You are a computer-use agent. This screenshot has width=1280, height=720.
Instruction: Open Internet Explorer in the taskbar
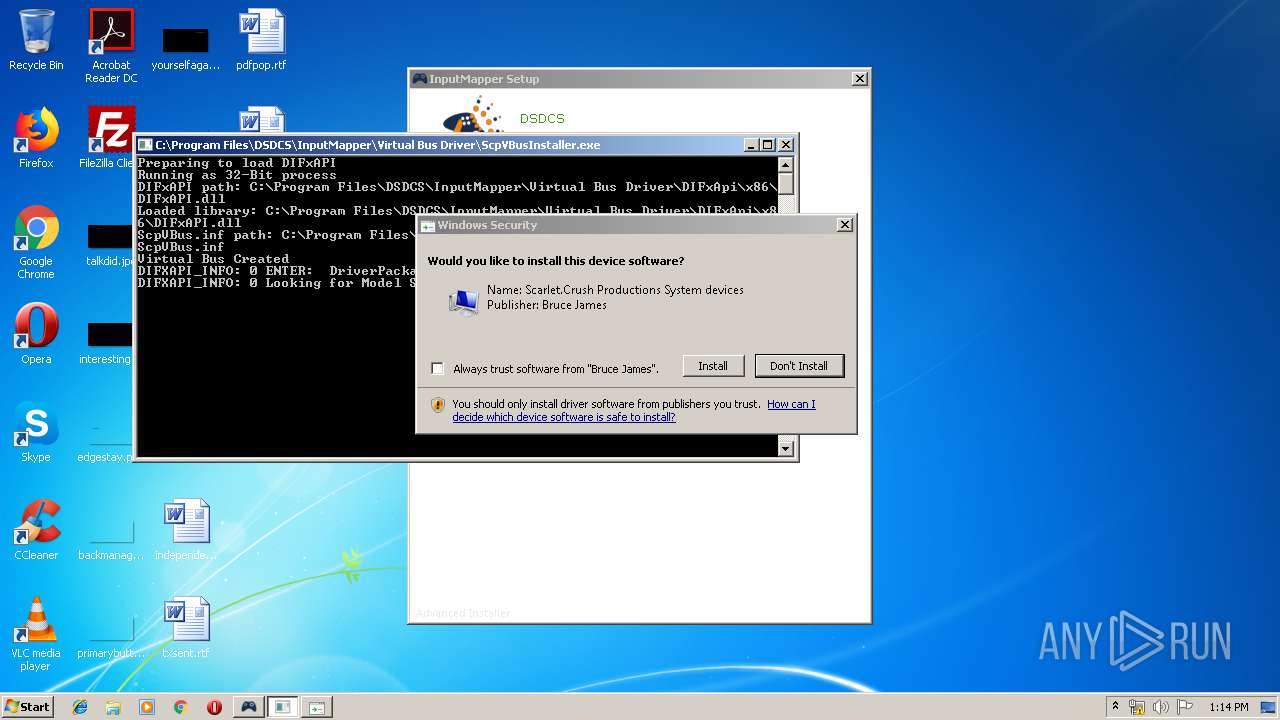click(x=80, y=707)
